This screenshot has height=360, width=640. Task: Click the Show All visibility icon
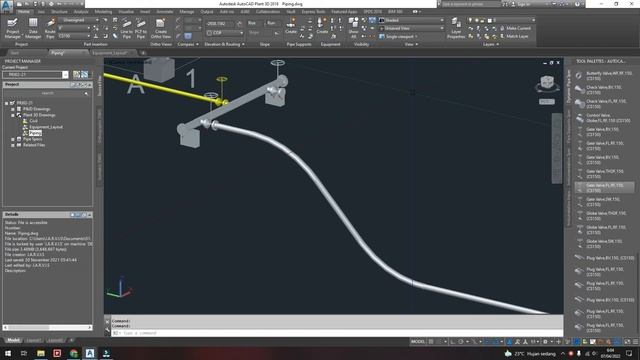[x=353, y=28]
